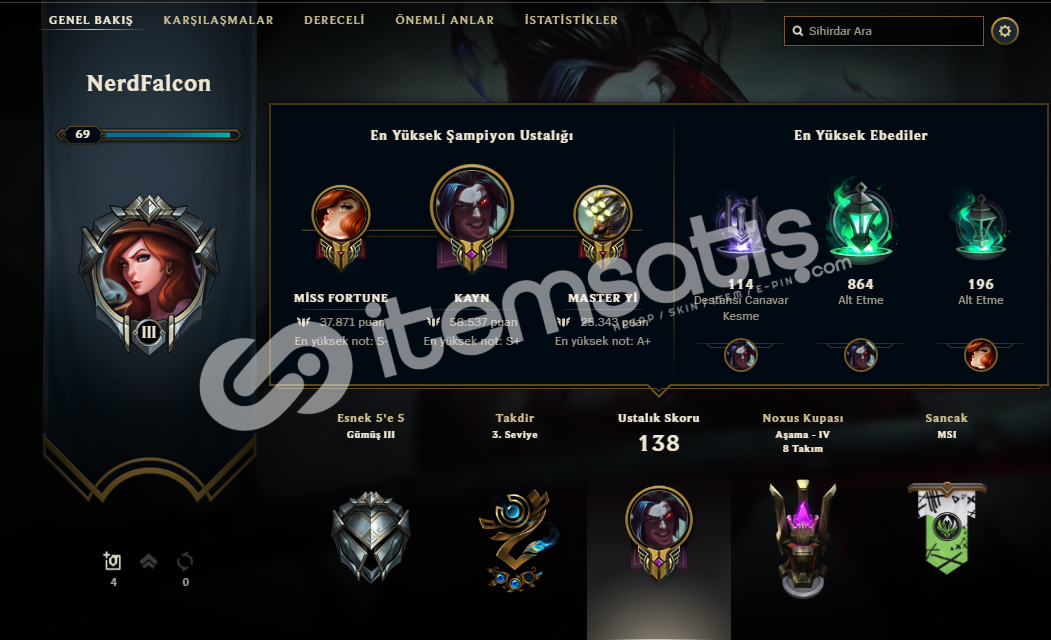Select the Noxus Kupası trophy icon
Image resolution: width=1051 pixels, height=640 pixels.
[802, 538]
